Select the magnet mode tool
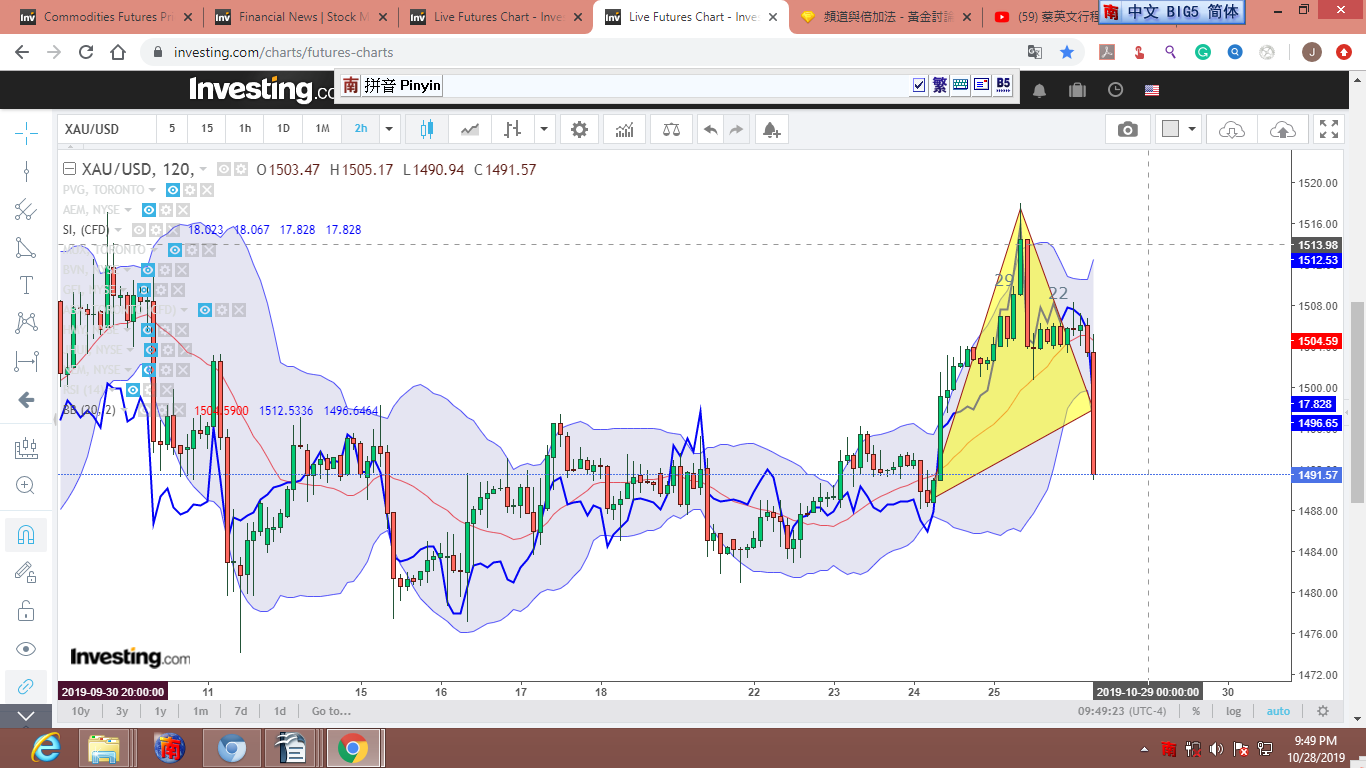 point(26,534)
